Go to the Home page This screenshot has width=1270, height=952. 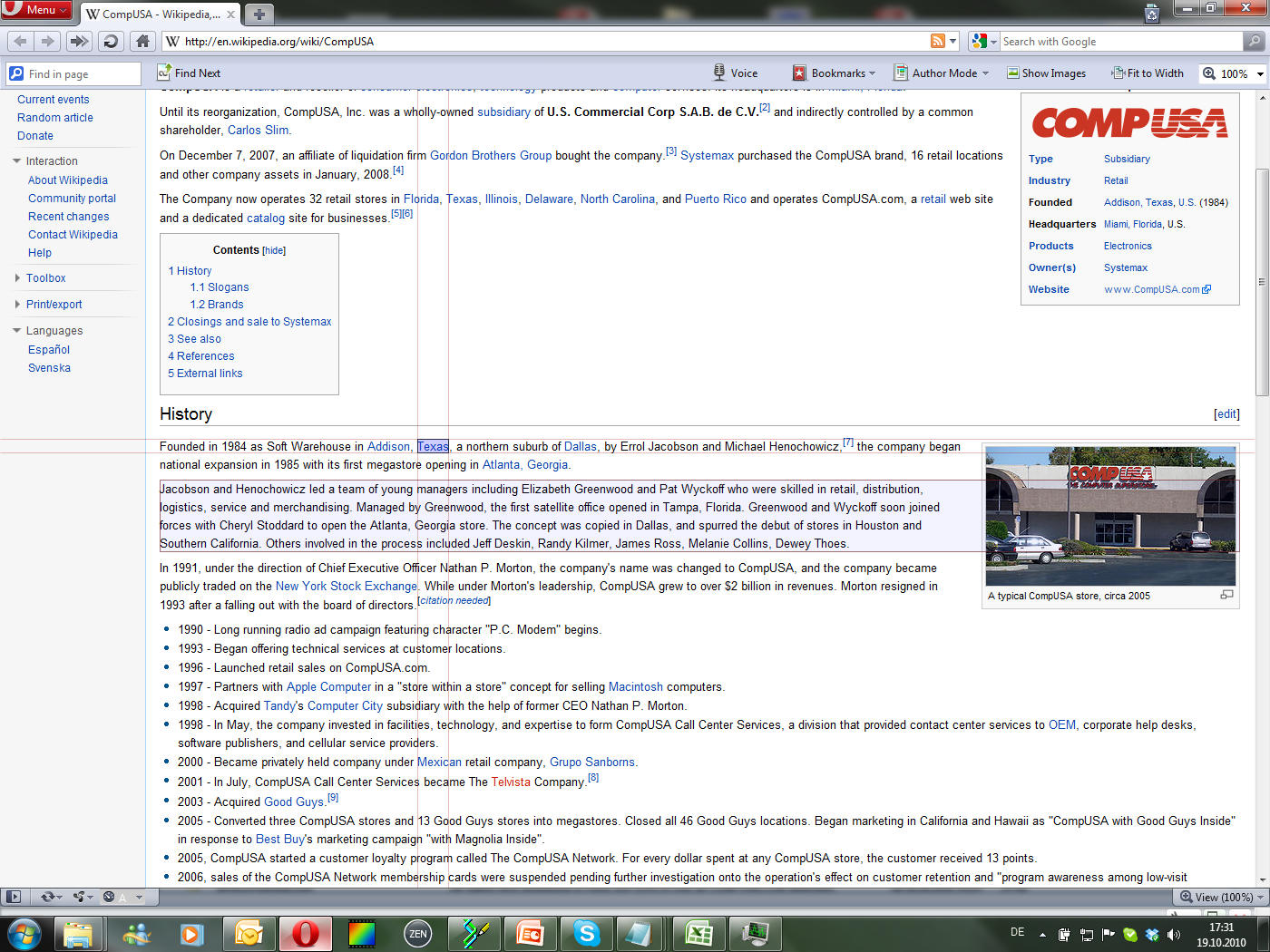(x=142, y=41)
